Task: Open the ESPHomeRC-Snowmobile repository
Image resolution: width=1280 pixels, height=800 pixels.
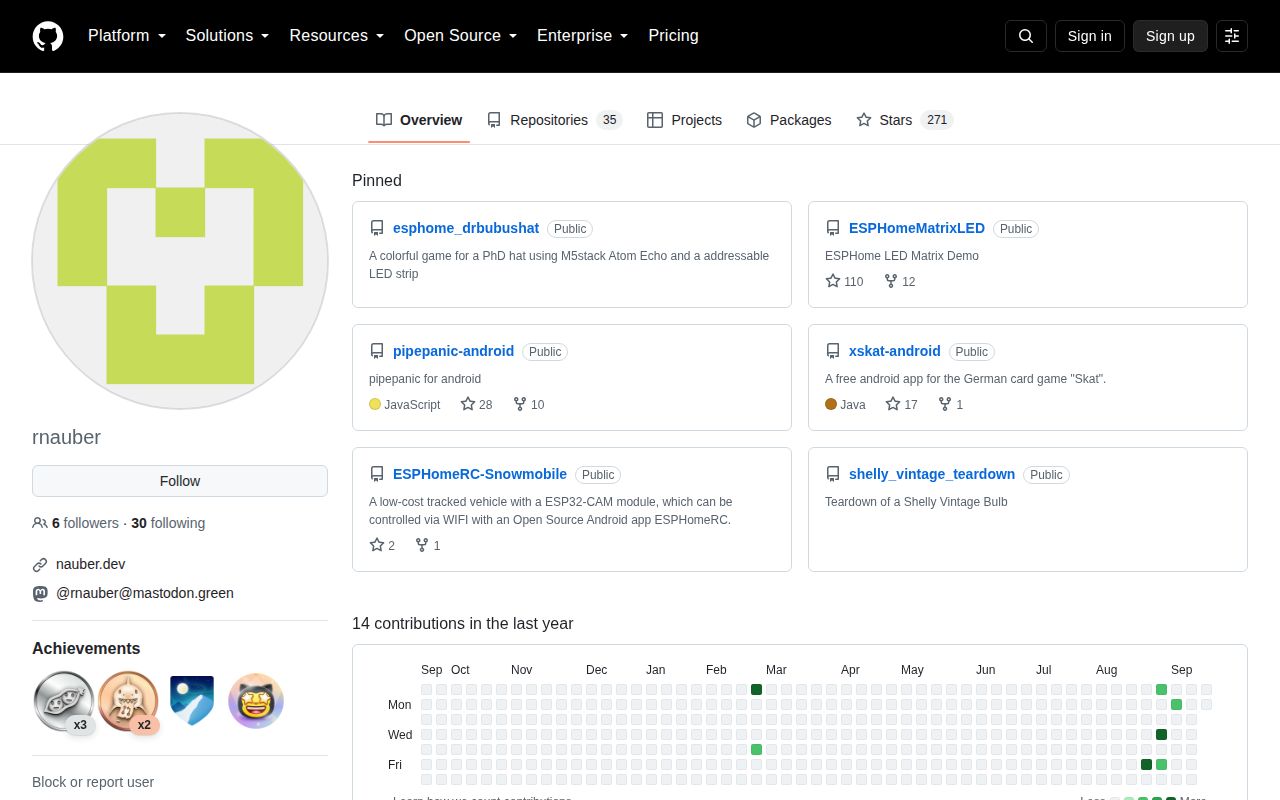Action: pyautogui.click(x=480, y=474)
